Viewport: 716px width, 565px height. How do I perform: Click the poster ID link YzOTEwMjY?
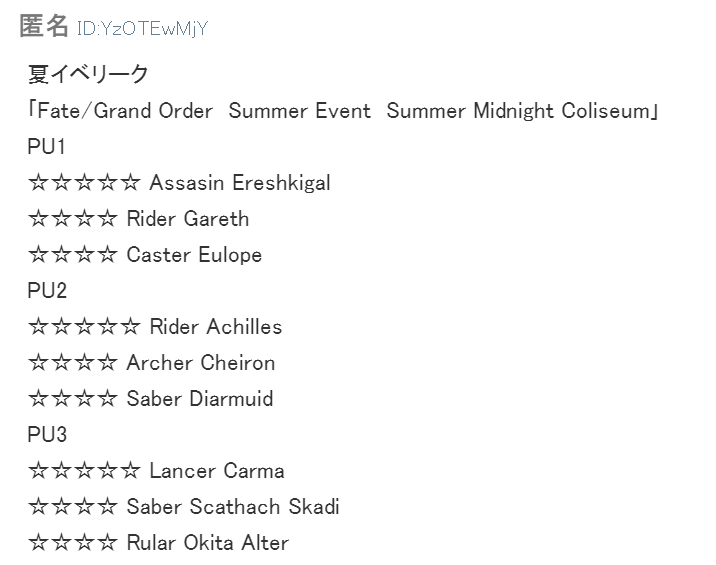click(x=142, y=28)
